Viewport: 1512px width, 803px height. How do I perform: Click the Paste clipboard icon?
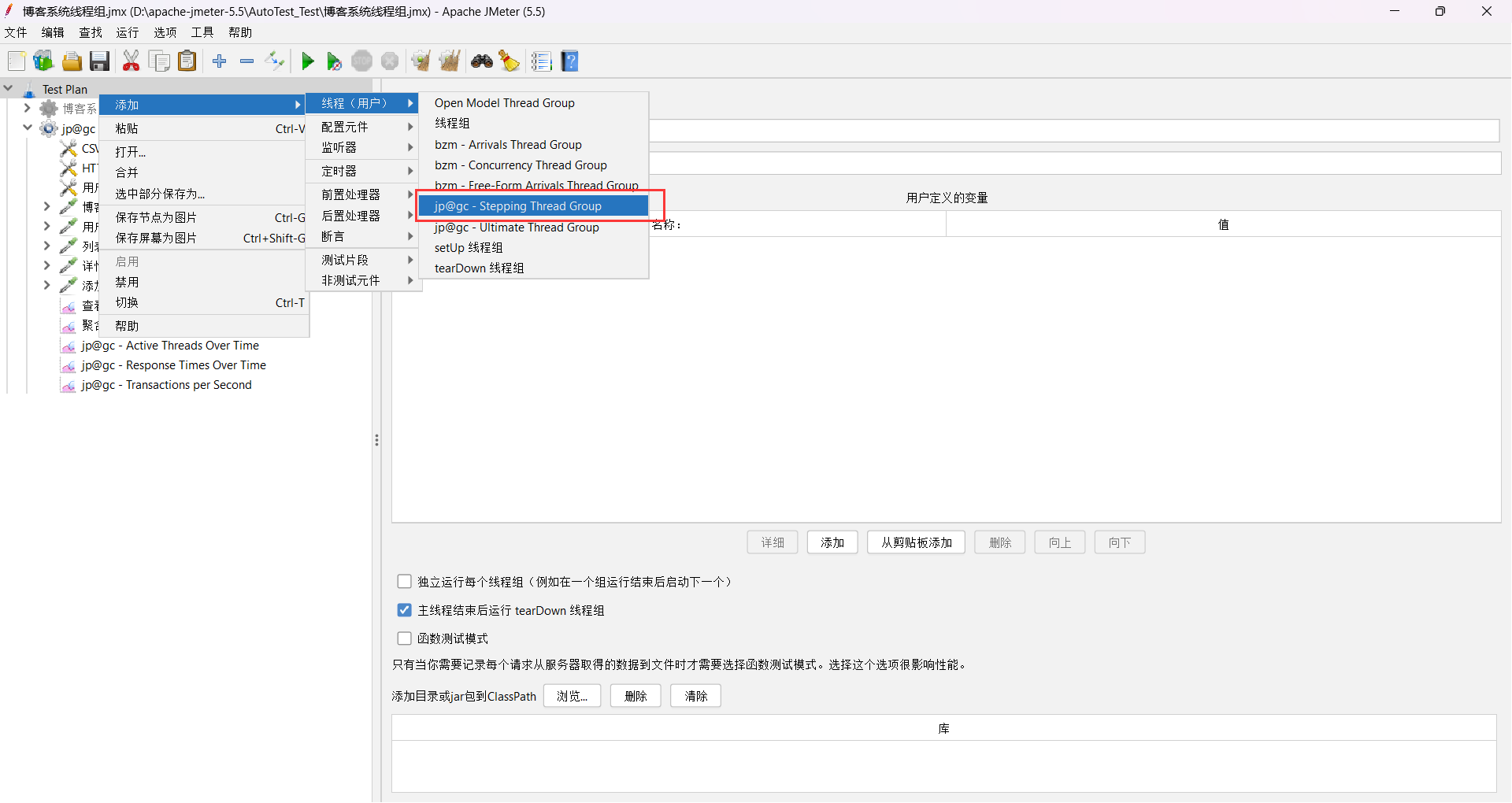pyautogui.click(x=187, y=61)
